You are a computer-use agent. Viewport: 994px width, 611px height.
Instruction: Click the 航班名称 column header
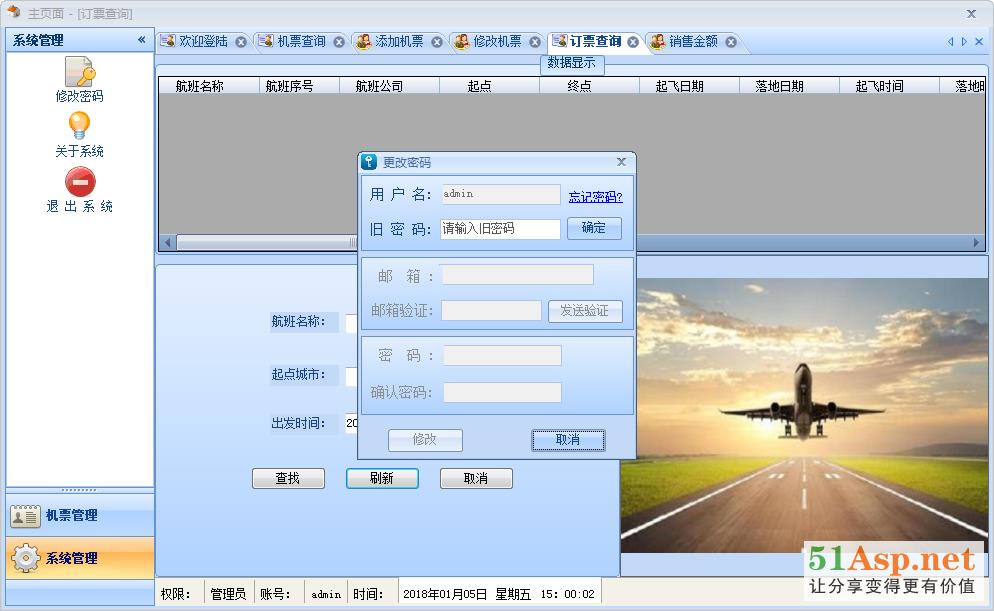point(209,86)
